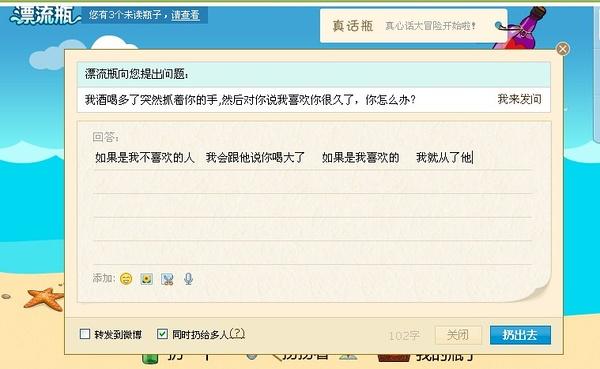Close the dialog with the round X icon
This screenshot has height=369, width=600.
pos(562,49)
